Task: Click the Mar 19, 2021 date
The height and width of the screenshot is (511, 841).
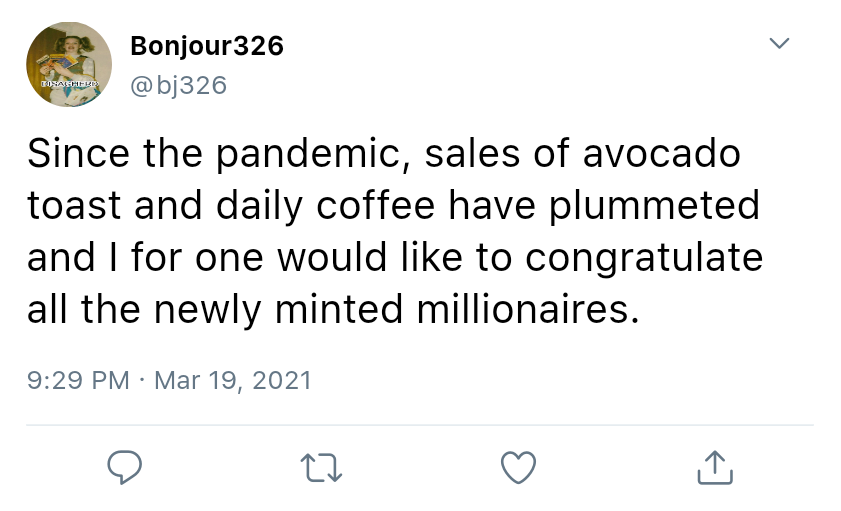Action: click(x=234, y=380)
